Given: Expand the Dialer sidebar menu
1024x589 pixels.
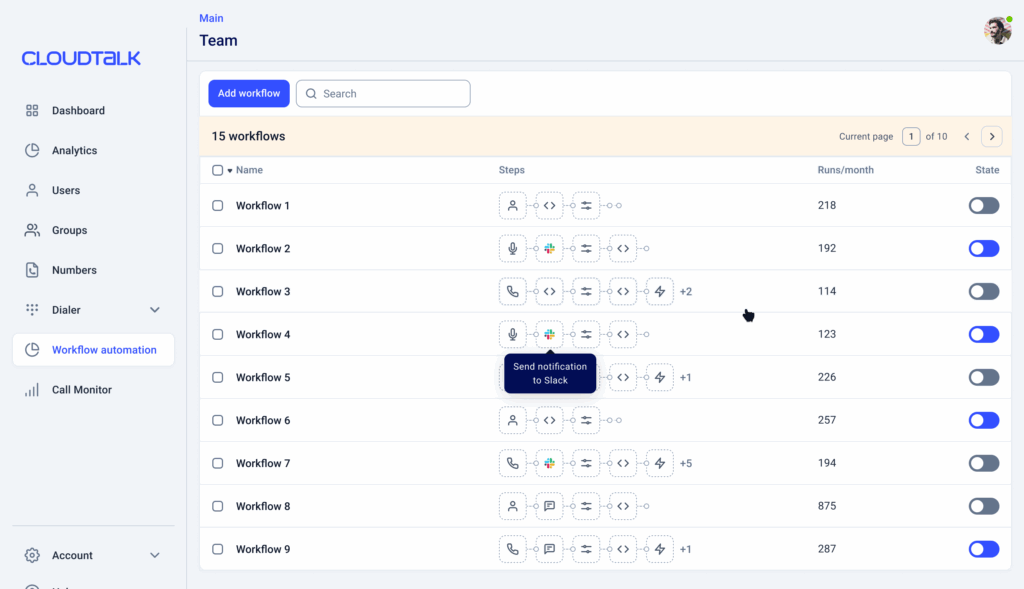Looking at the screenshot, I should click(x=154, y=310).
